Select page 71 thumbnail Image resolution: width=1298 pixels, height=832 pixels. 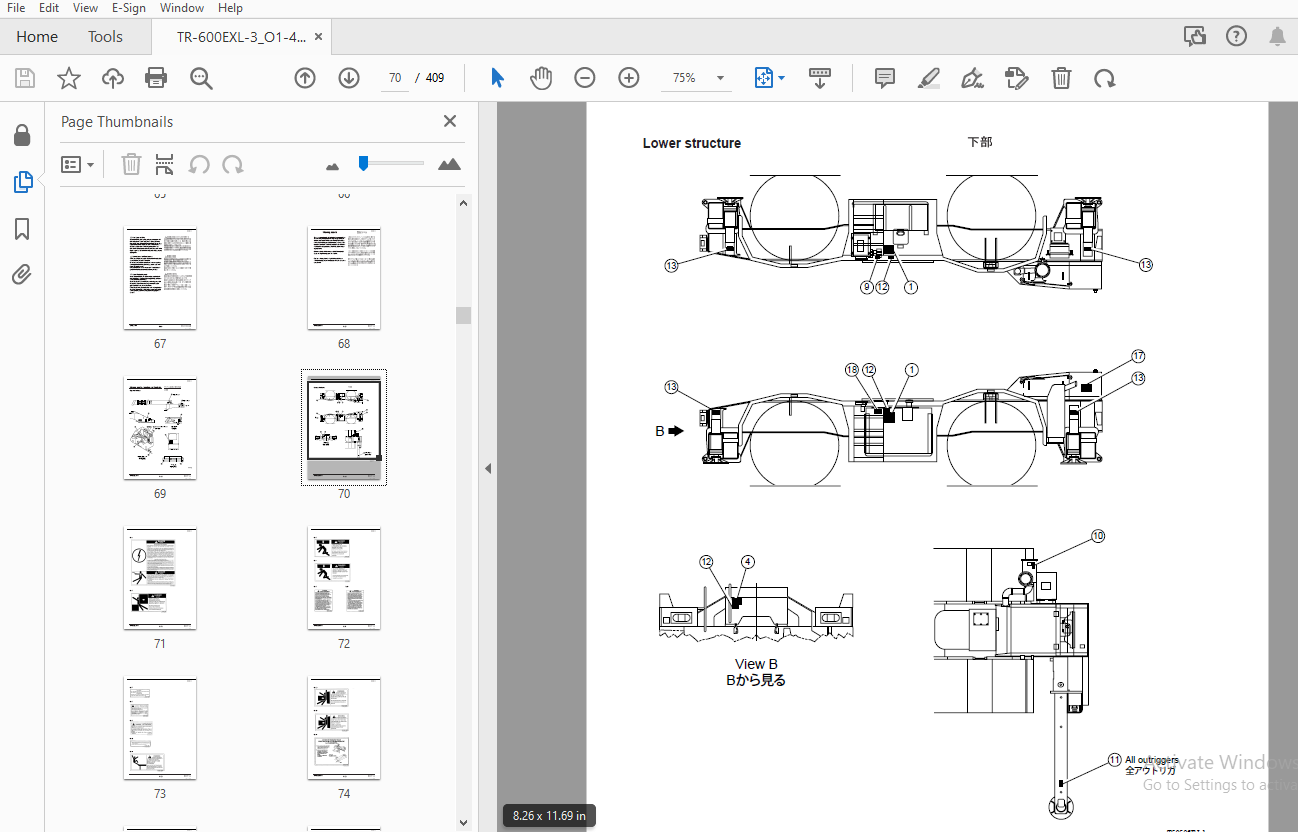(x=160, y=578)
